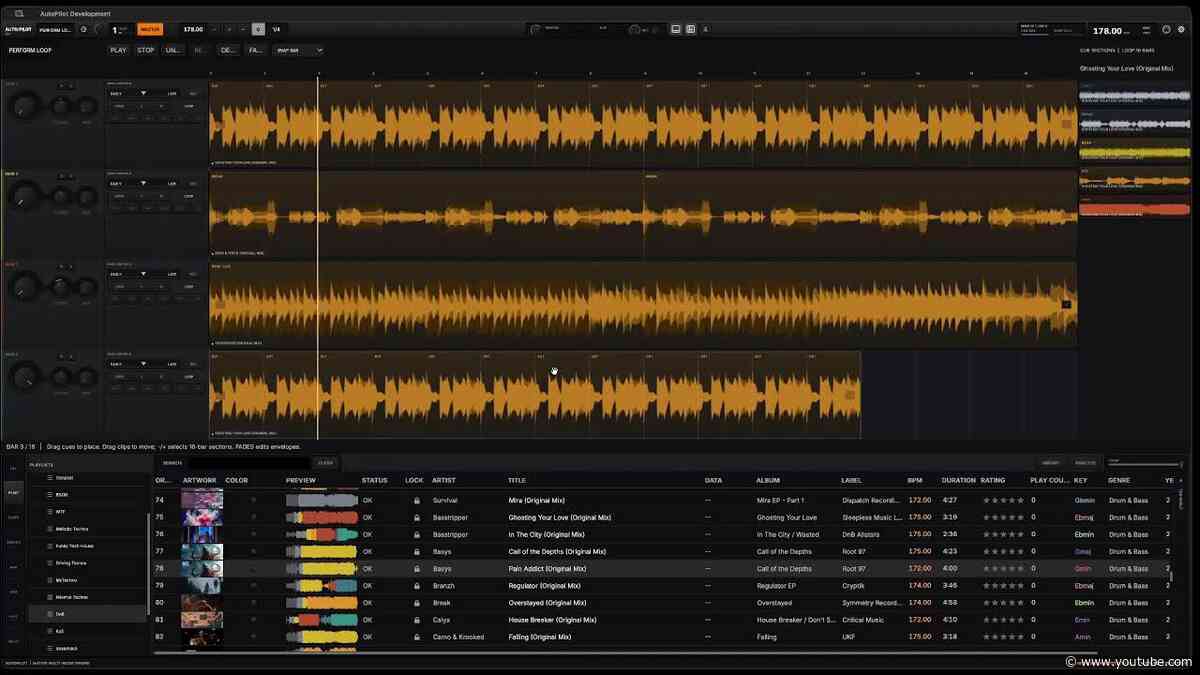Sort the library by the BPM column

pos(915,480)
